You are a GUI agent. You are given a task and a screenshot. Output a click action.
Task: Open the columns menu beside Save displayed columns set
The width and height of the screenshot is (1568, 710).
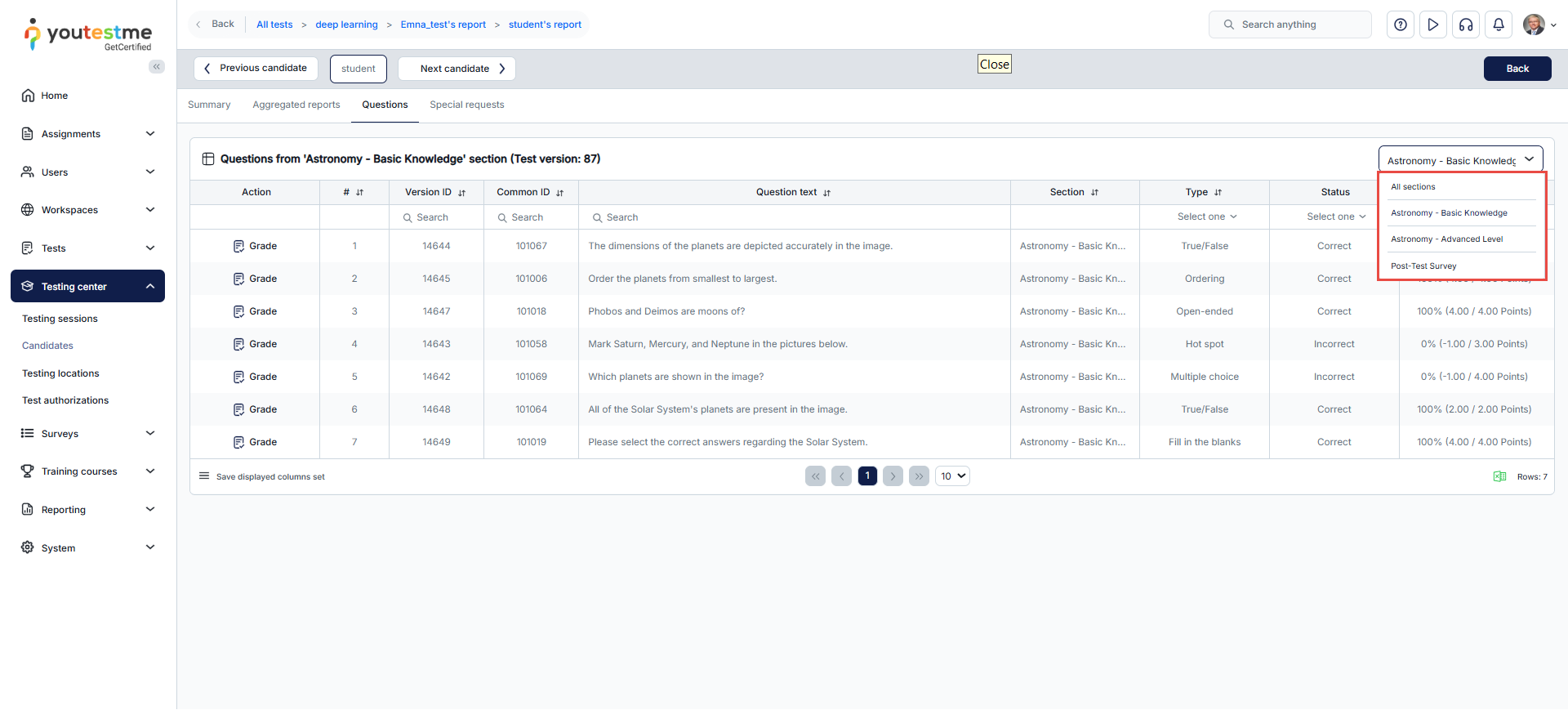click(x=204, y=476)
